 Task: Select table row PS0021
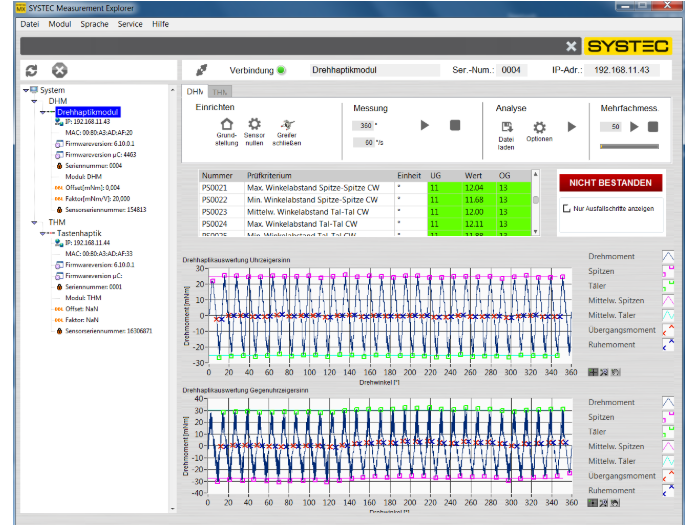click(365, 188)
